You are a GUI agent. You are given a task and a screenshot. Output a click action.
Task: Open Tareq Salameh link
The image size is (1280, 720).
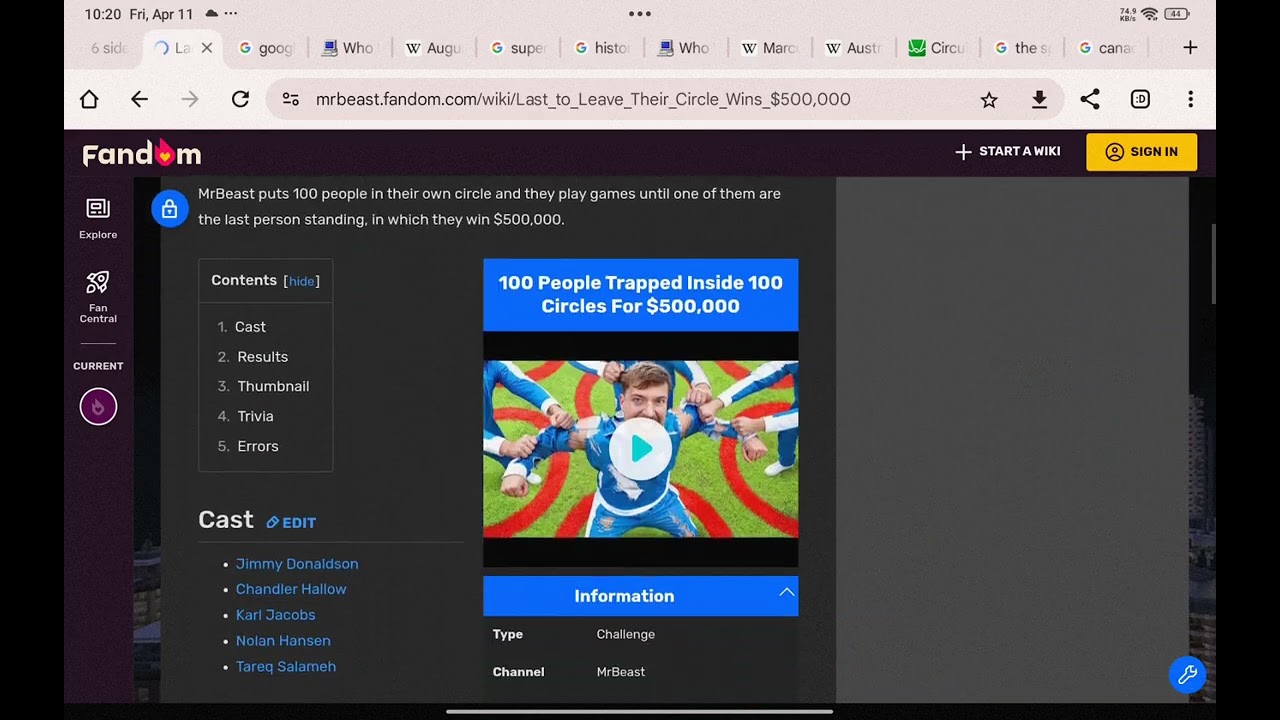tap(286, 667)
